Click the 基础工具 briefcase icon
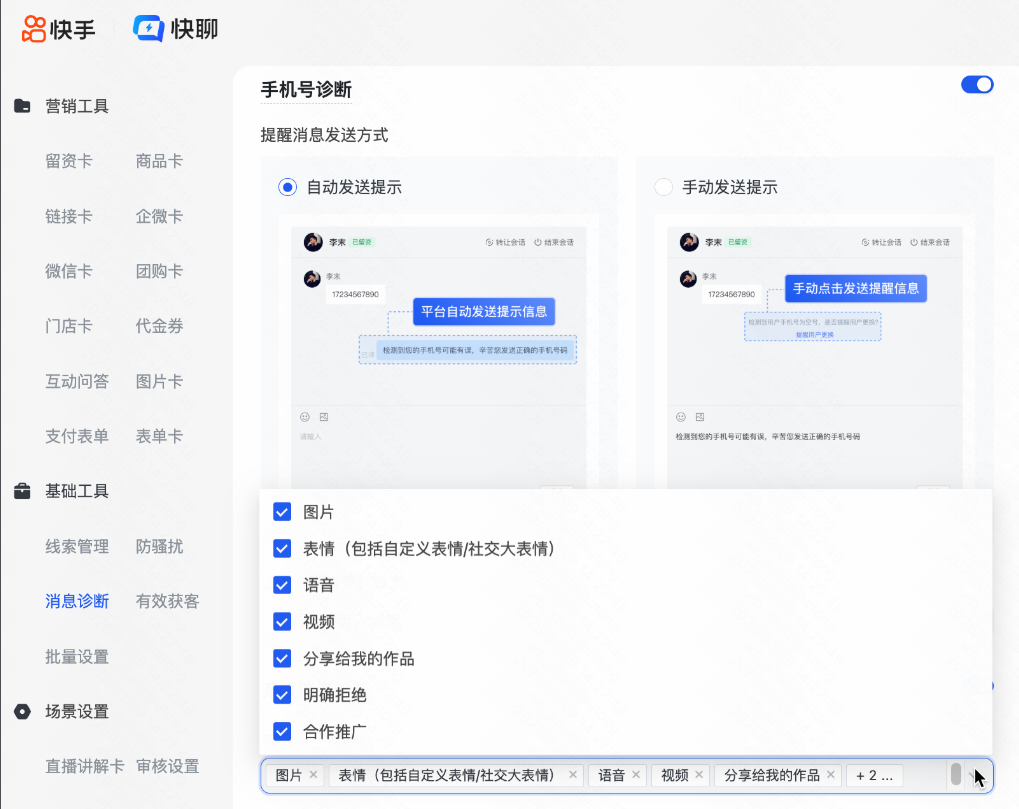 pos(22,491)
